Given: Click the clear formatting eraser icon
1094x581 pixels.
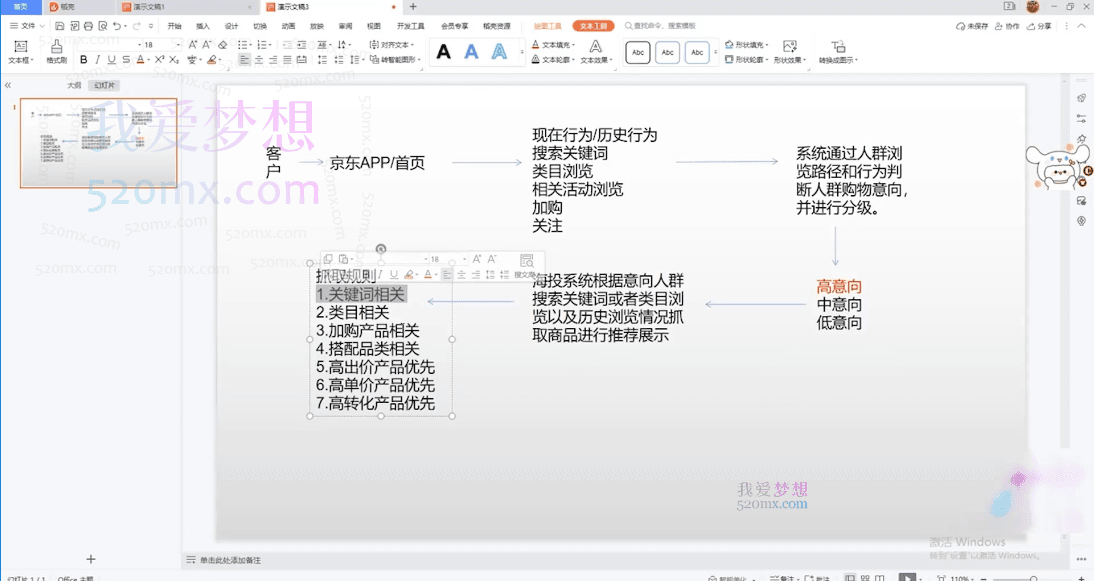Looking at the screenshot, I should (x=223, y=45).
